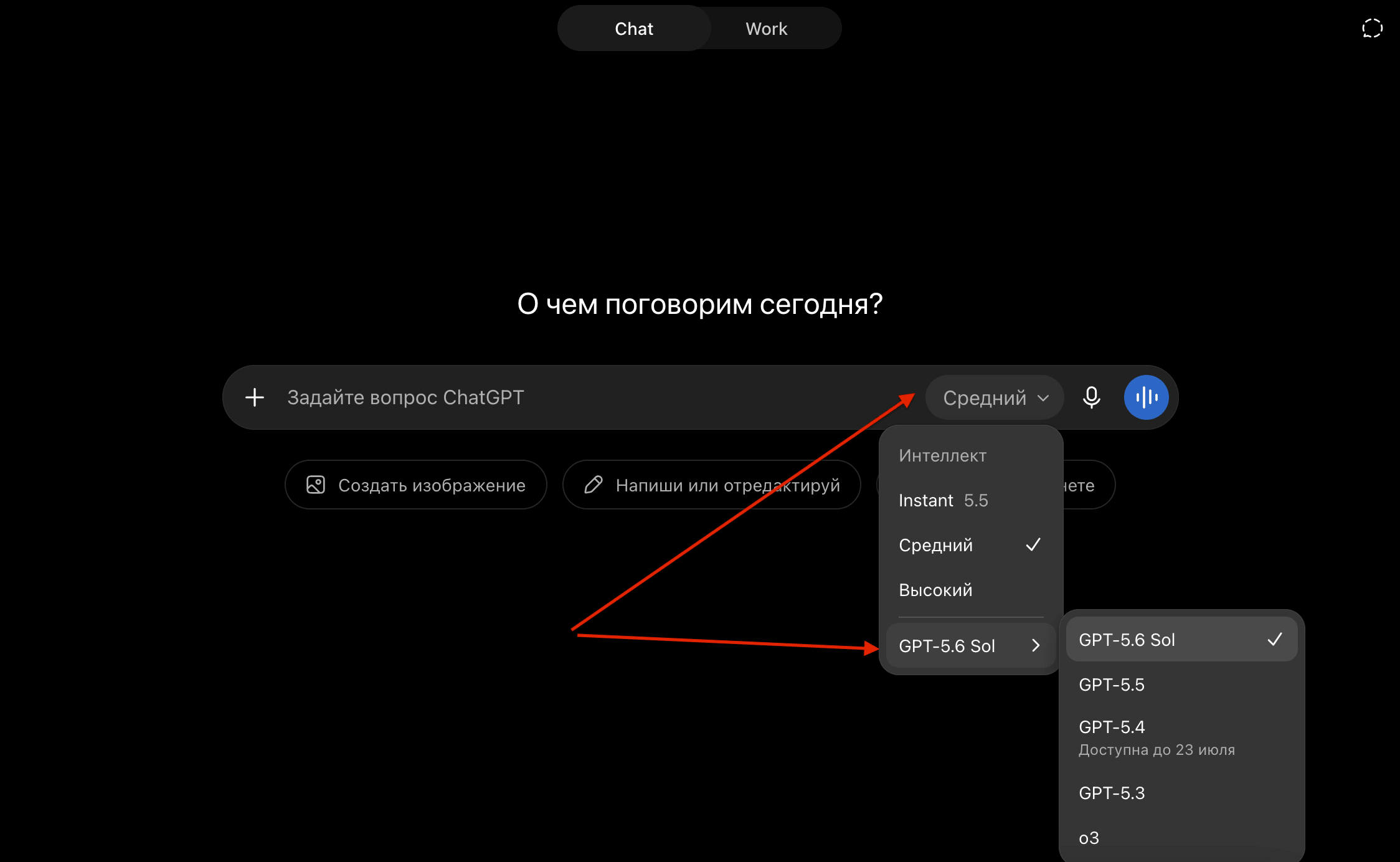The image size is (1400, 862).
Task: Click the microphone dictation icon
Action: (x=1091, y=397)
